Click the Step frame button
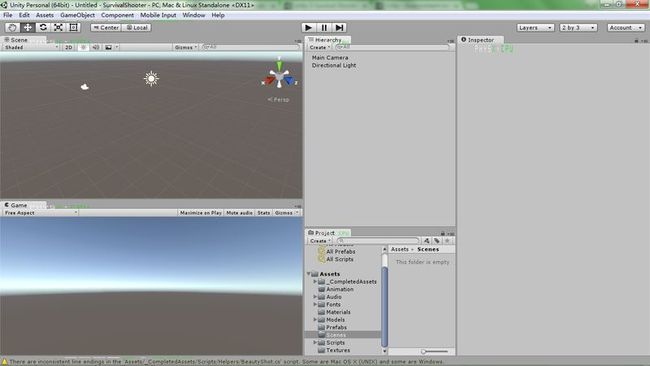This screenshot has width=650, height=366. pyautogui.click(x=340, y=28)
